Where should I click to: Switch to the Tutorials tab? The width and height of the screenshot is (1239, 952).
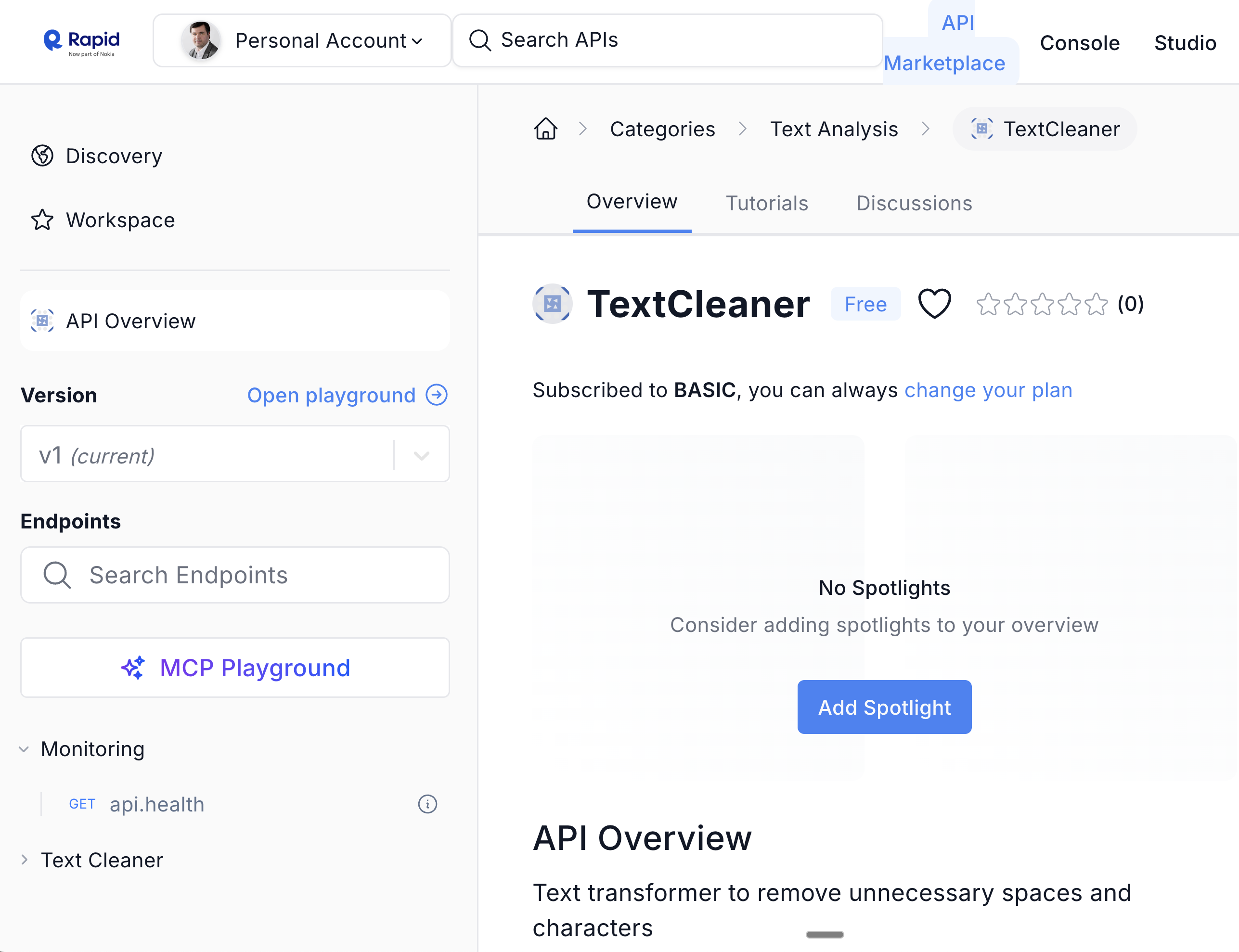pyautogui.click(x=766, y=204)
